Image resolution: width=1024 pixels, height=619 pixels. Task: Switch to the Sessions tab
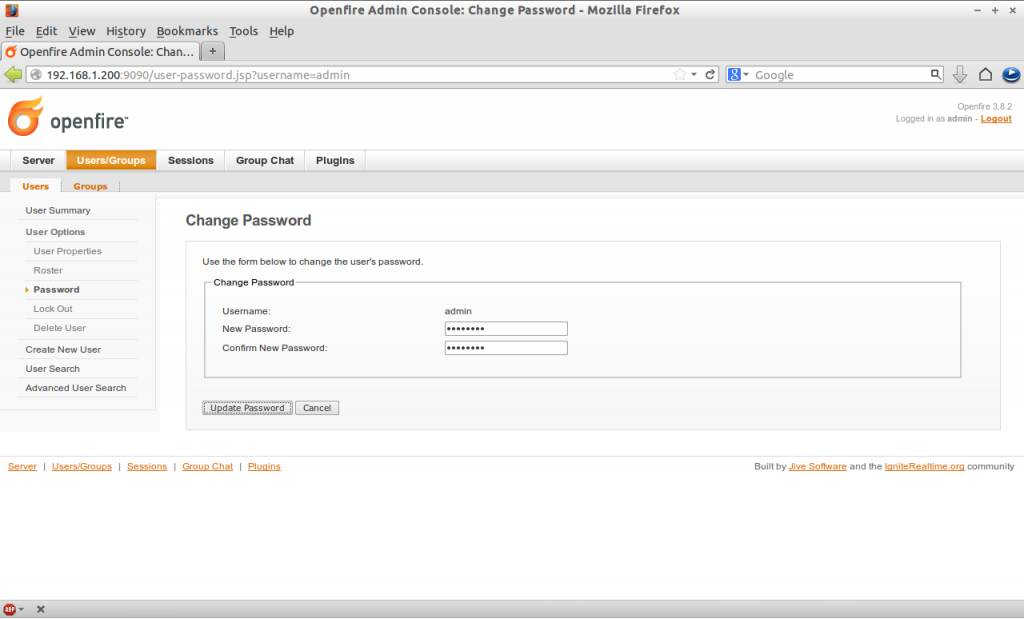pyautogui.click(x=191, y=161)
